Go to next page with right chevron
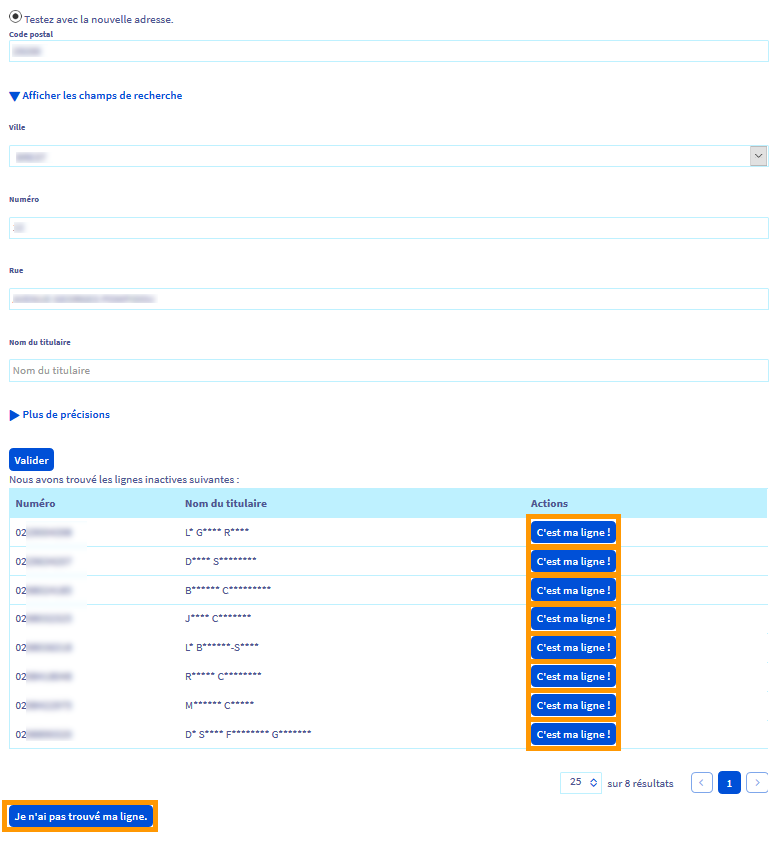780x841 pixels. pyautogui.click(x=757, y=783)
